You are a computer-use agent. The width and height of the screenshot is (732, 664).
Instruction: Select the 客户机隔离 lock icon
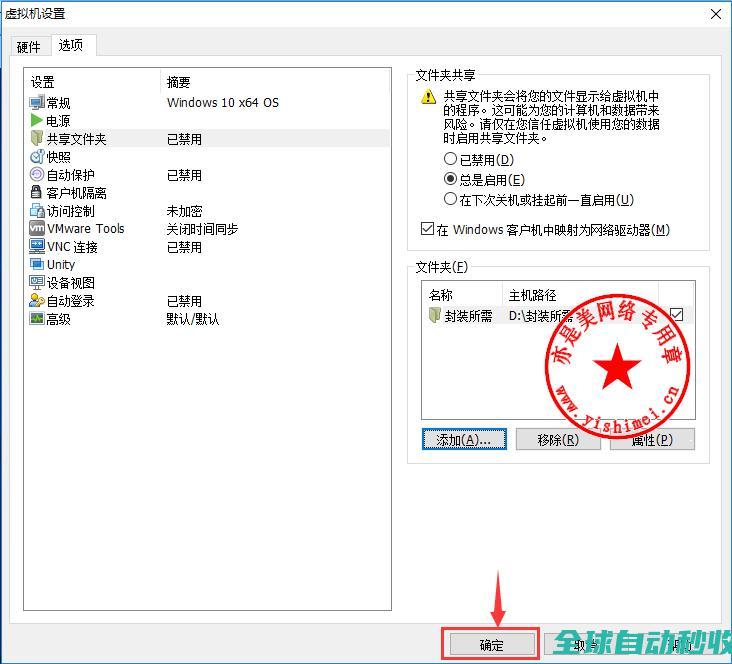coord(37,193)
